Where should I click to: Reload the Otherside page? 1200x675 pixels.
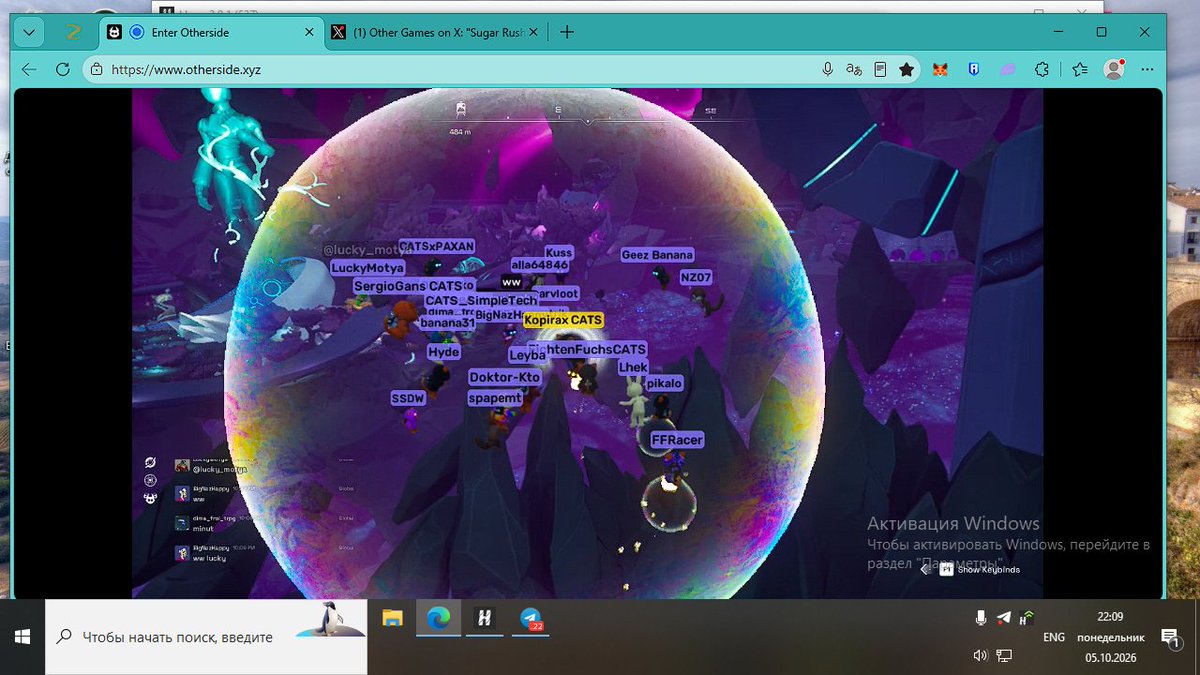(x=63, y=69)
